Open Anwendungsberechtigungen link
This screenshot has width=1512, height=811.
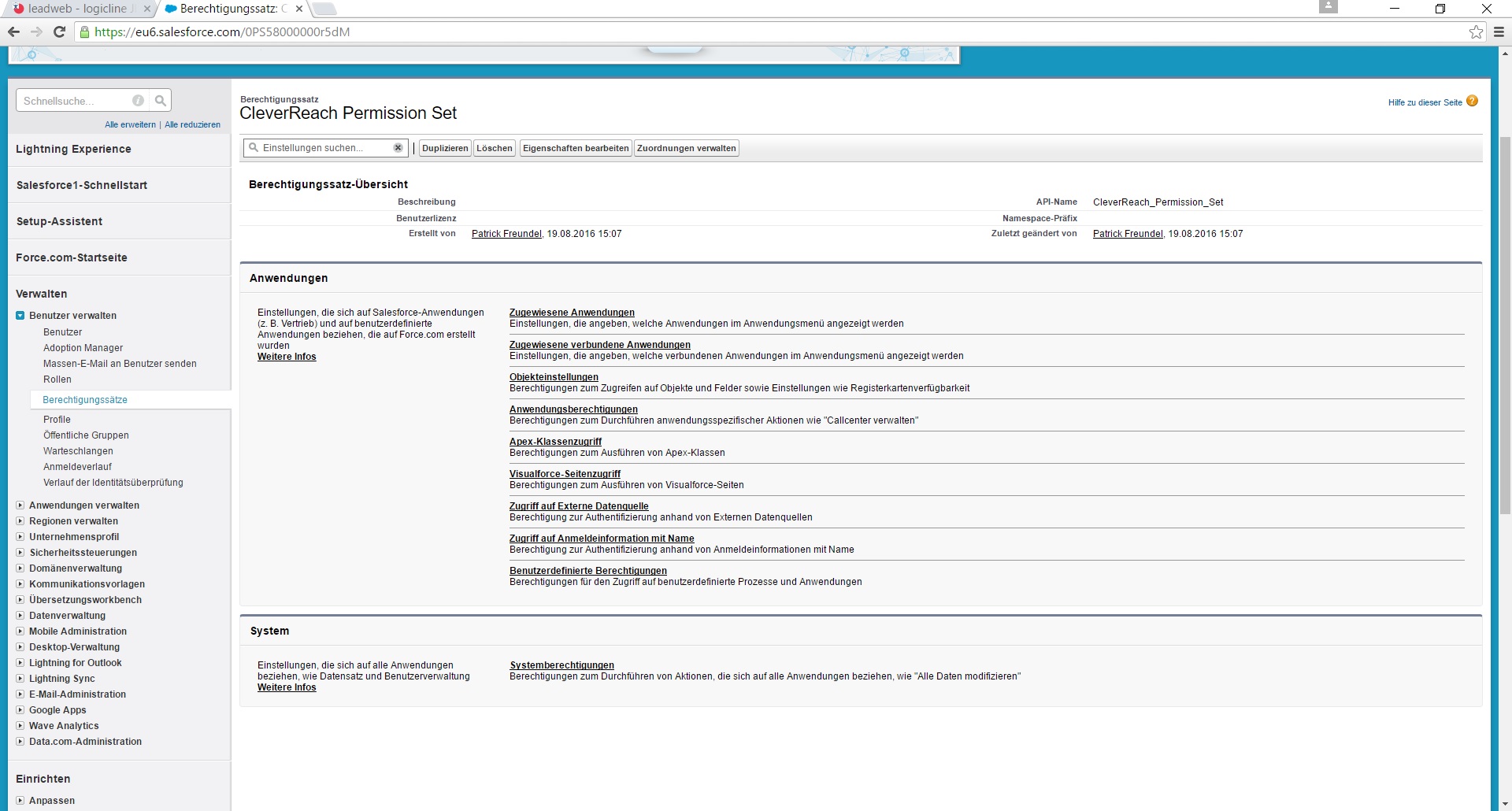coord(573,409)
